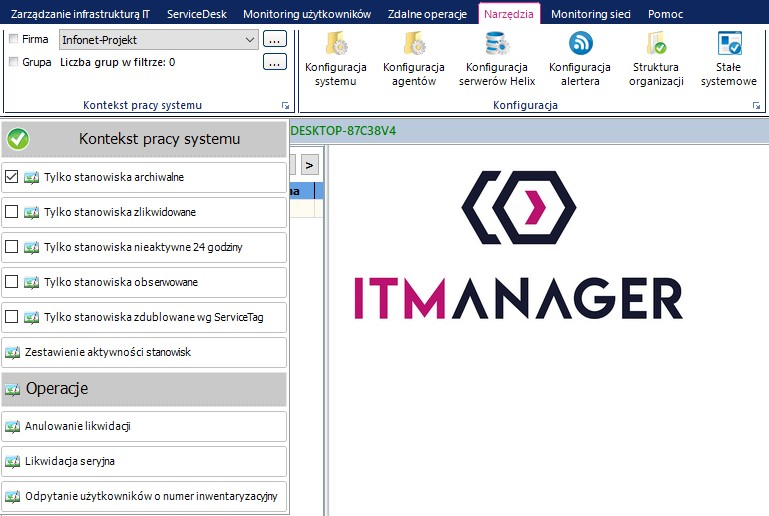Click icon beside Tylko stanowiska nieaktywne 24 godziny
The width and height of the screenshot is (769, 516).
(31, 247)
